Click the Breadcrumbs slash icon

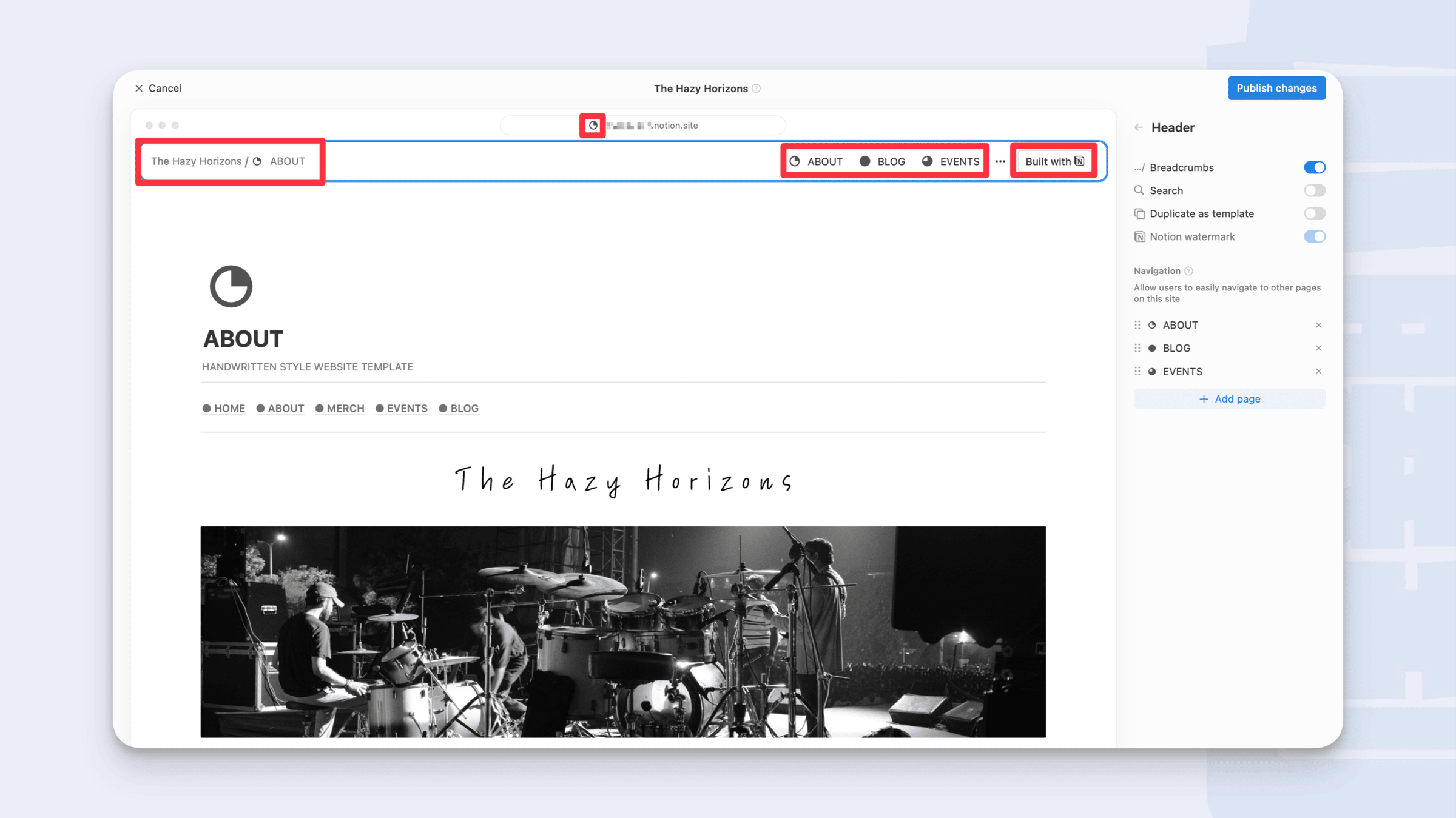tap(1139, 168)
